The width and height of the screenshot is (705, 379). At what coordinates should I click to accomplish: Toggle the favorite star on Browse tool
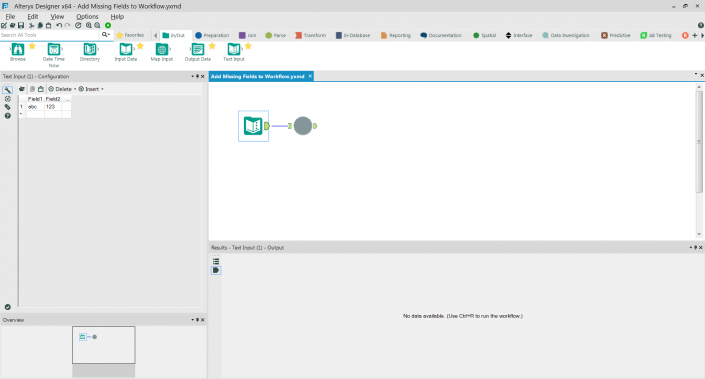click(x=32, y=46)
